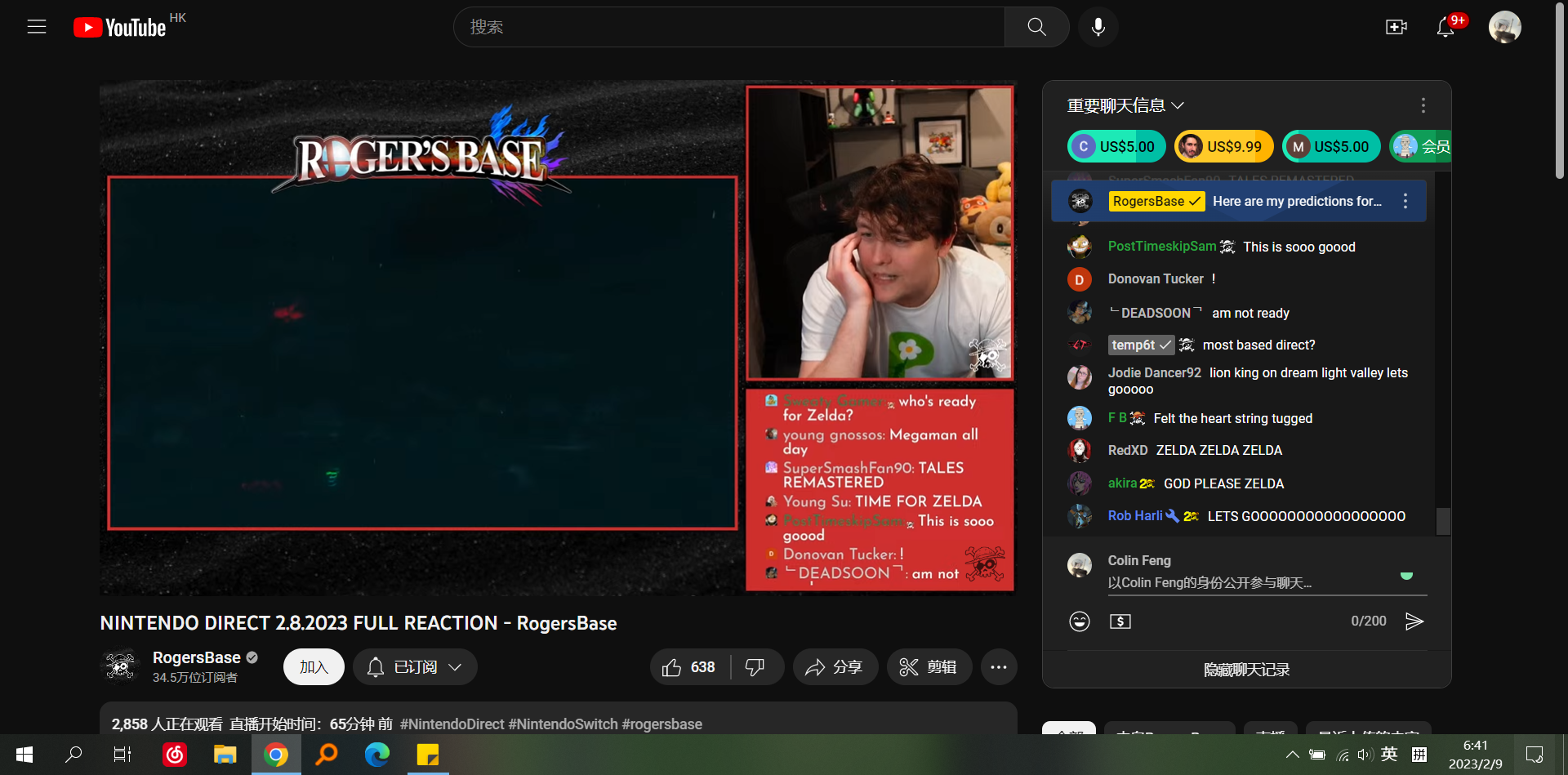Image resolution: width=1568 pixels, height=775 pixels.
Task: Focus the chat message input field
Action: (x=1267, y=582)
